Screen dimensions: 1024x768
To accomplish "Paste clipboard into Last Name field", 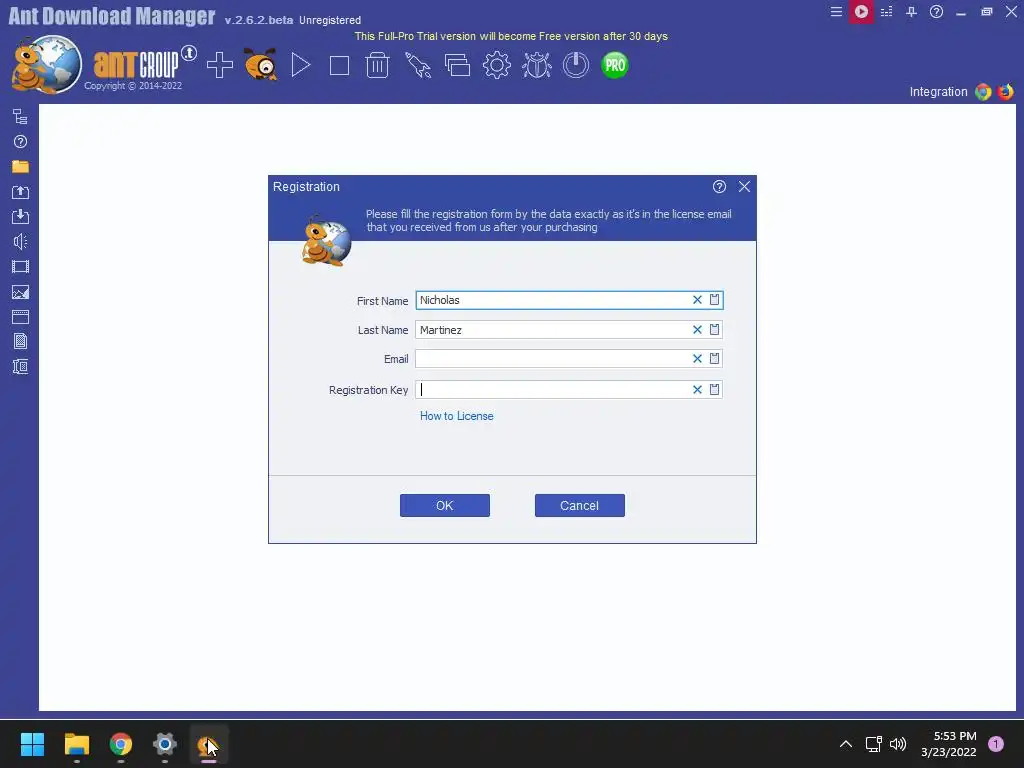I will tap(714, 330).
